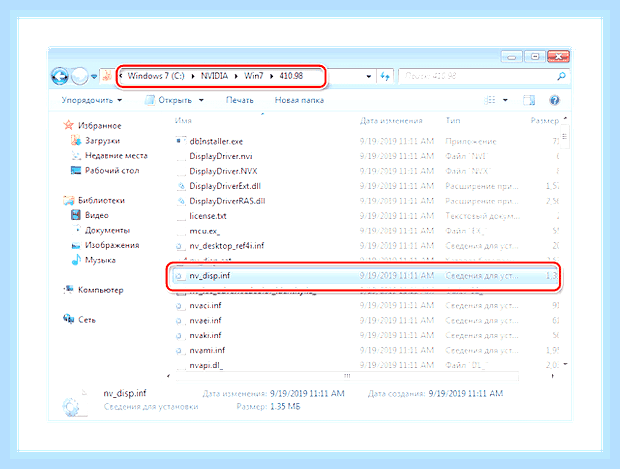Screen dimensions: 620x469
Task: Select NVIDIA folder in the breadcrumb
Action: click(x=214, y=76)
